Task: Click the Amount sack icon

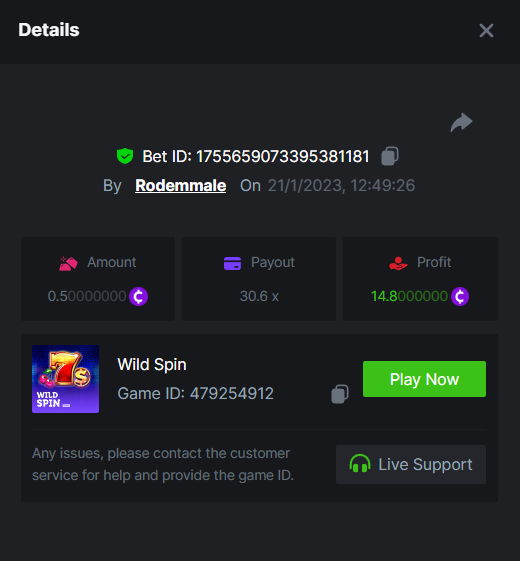Action: coord(68,264)
